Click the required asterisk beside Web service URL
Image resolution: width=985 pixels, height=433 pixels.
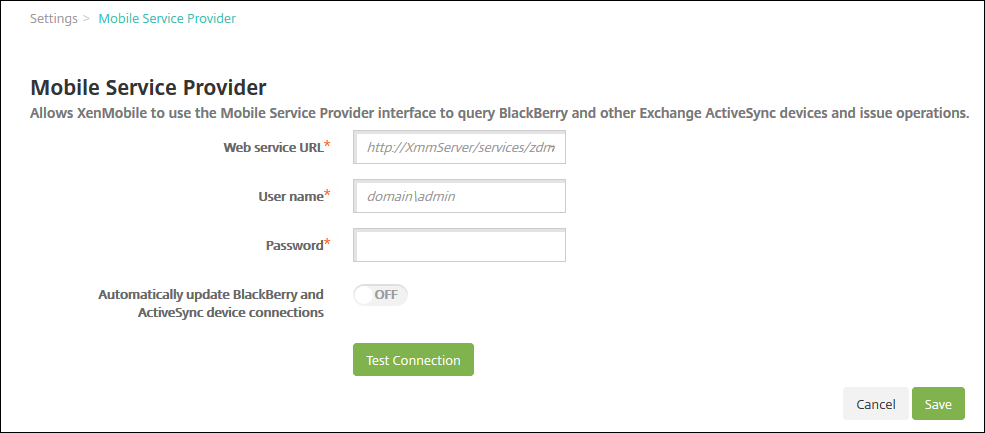tap(327, 145)
